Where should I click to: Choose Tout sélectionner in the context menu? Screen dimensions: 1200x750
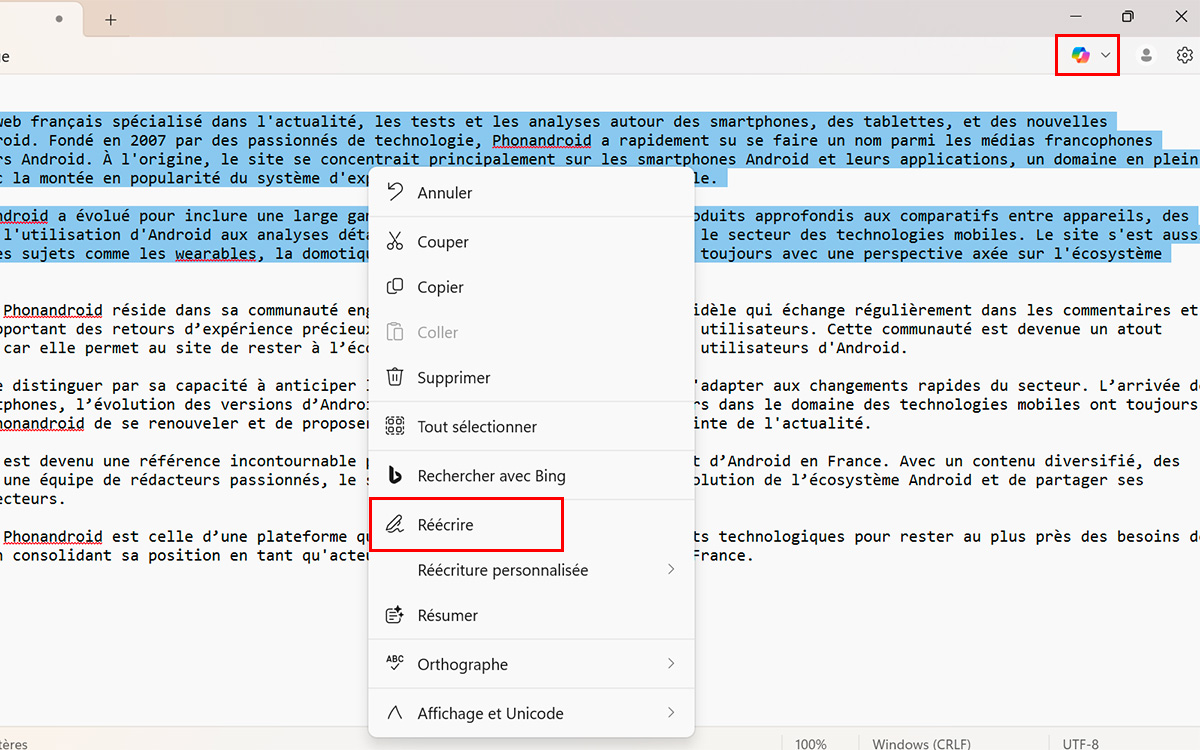click(x=531, y=427)
